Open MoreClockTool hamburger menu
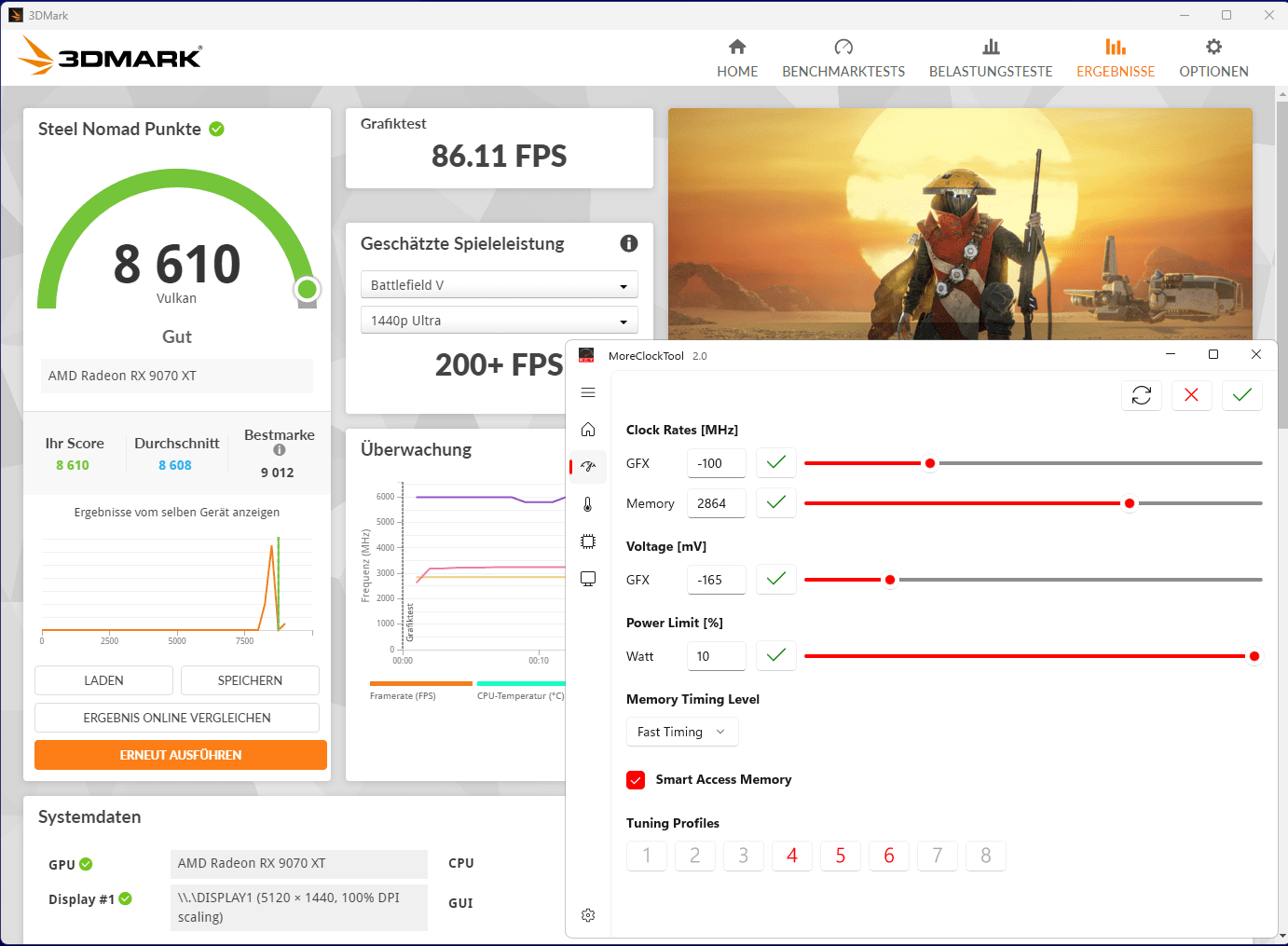 coord(588,392)
